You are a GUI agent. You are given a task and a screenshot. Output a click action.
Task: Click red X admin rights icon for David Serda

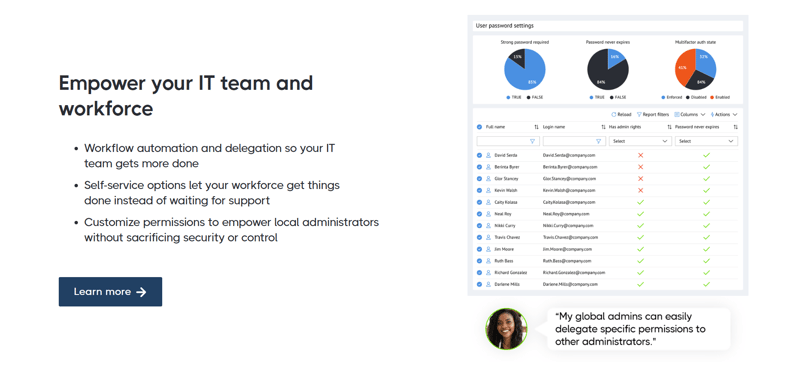(641, 155)
